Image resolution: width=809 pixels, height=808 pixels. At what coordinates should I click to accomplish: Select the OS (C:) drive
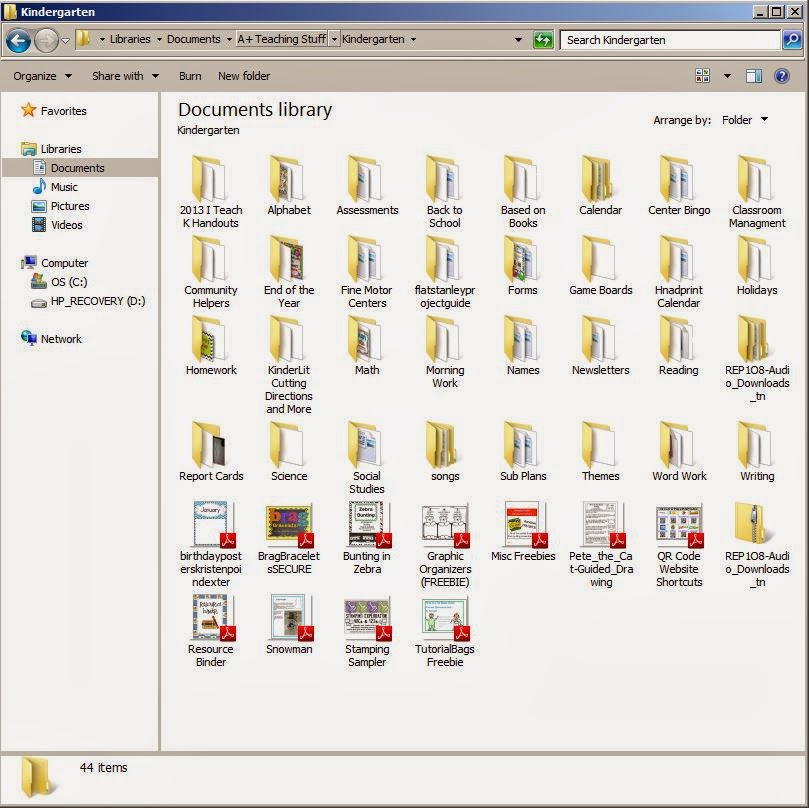(x=70, y=281)
